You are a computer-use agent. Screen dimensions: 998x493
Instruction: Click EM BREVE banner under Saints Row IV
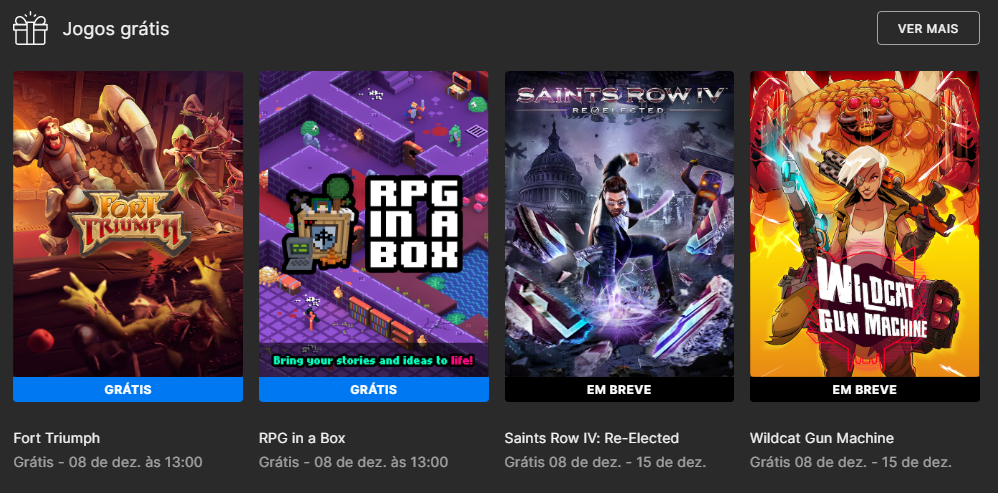[619, 389]
